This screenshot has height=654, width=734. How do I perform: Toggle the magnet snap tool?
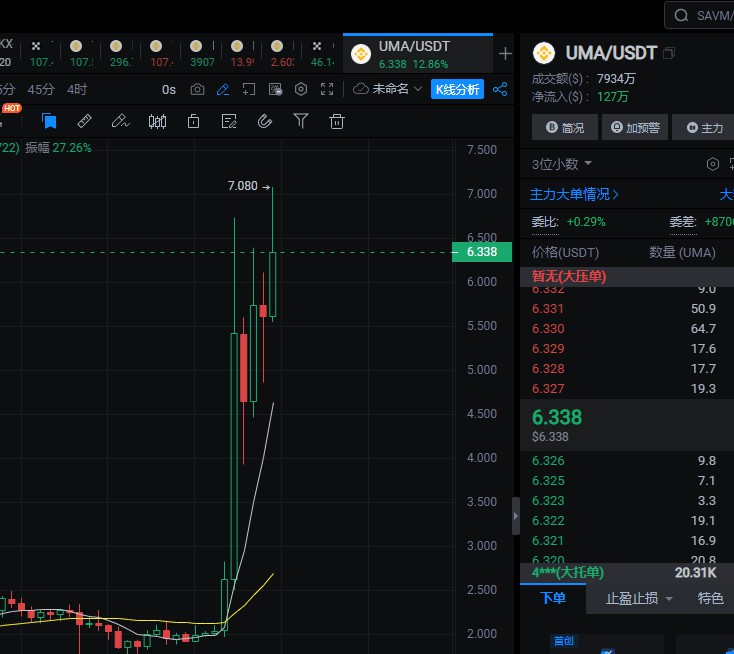(264, 121)
